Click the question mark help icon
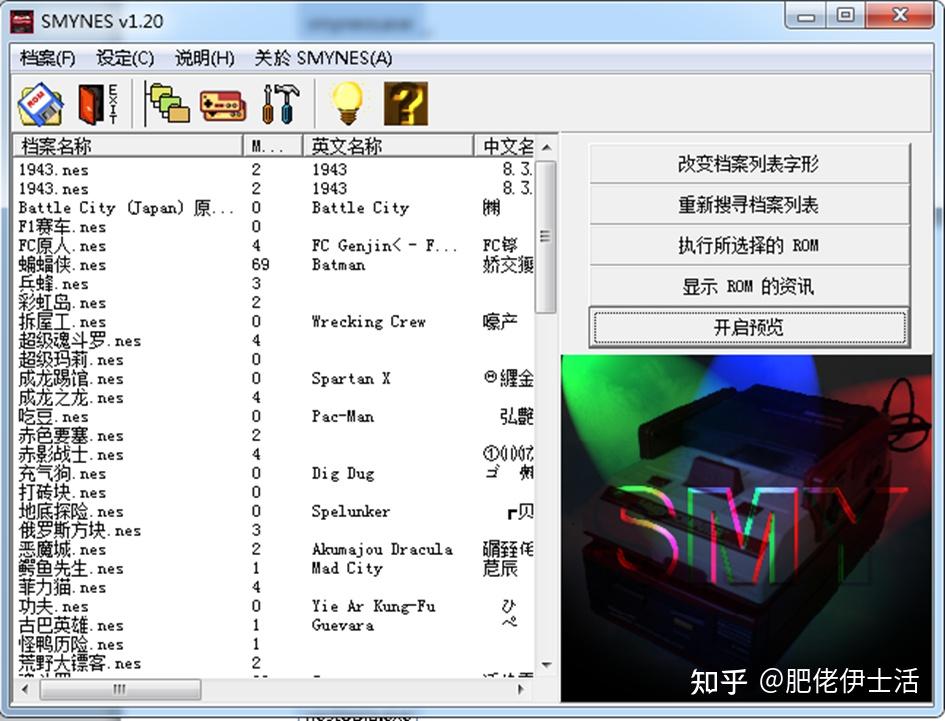 click(406, 104)
